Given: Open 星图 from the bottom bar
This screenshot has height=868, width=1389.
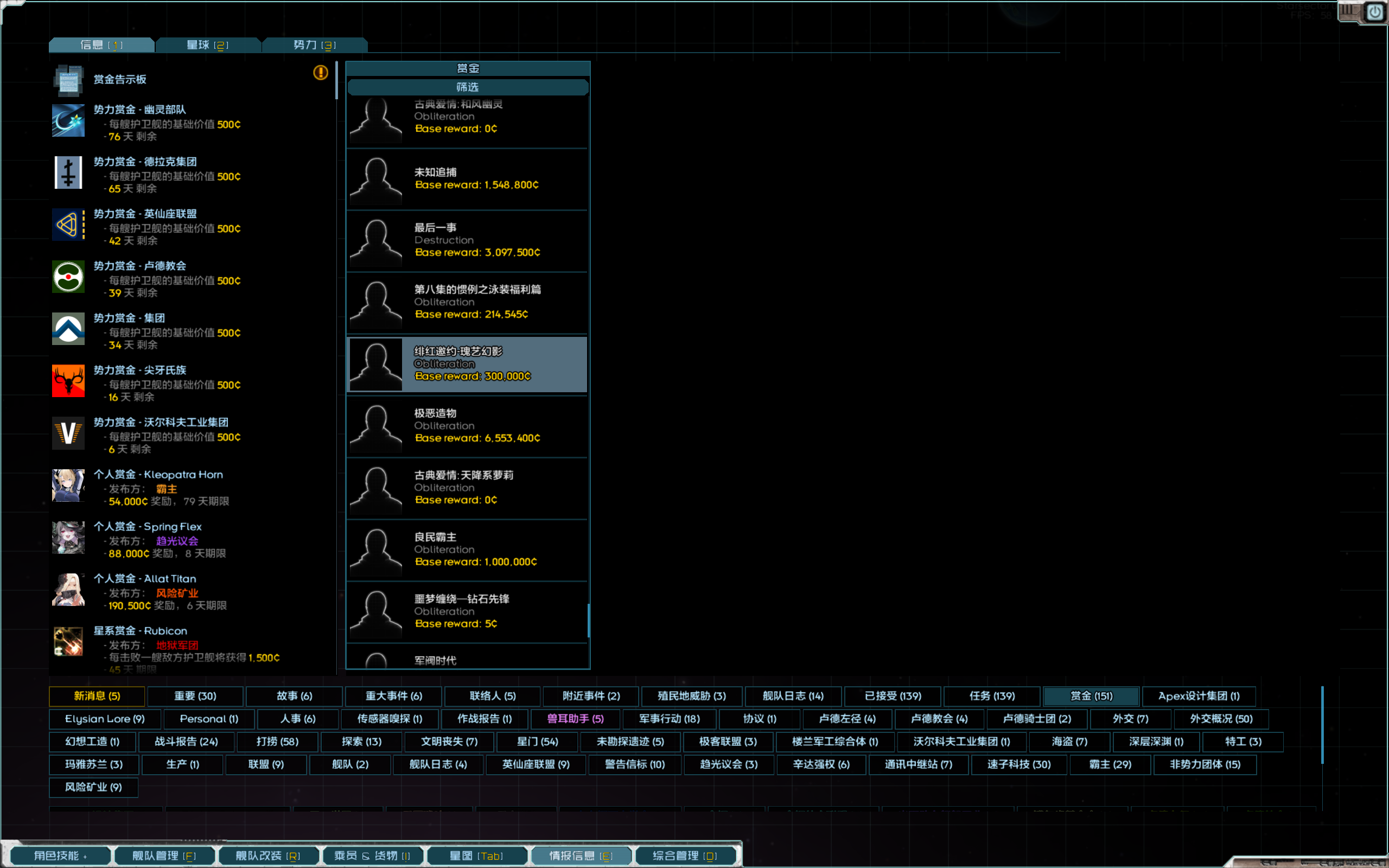Looking at the screenshot, I should (476, 855).
